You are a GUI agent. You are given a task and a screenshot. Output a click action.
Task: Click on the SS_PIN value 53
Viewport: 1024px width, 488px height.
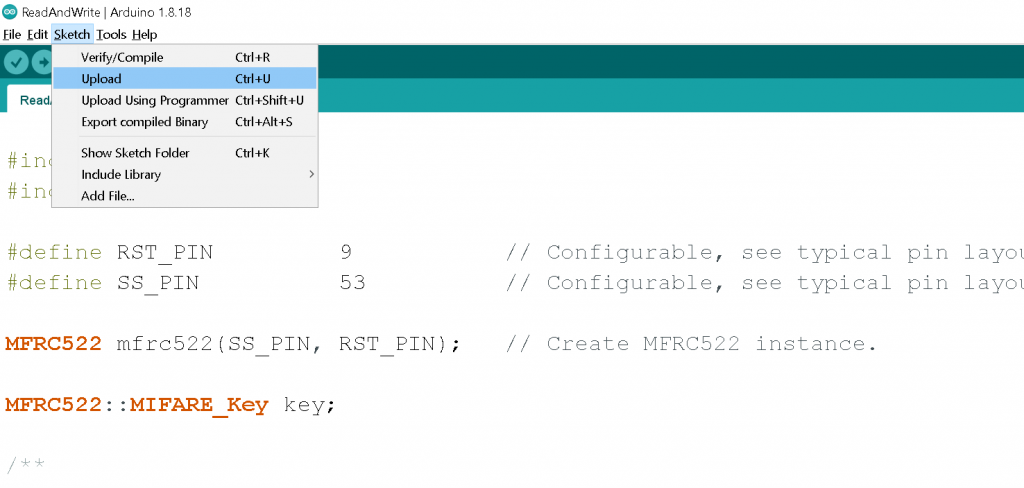(352, 283)
